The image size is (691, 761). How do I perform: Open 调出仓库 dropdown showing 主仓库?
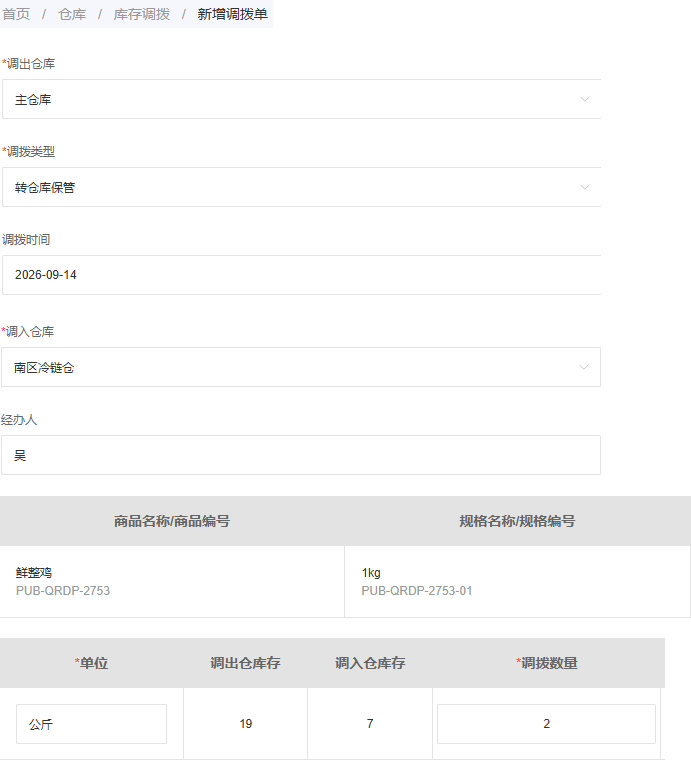(301, 99)
